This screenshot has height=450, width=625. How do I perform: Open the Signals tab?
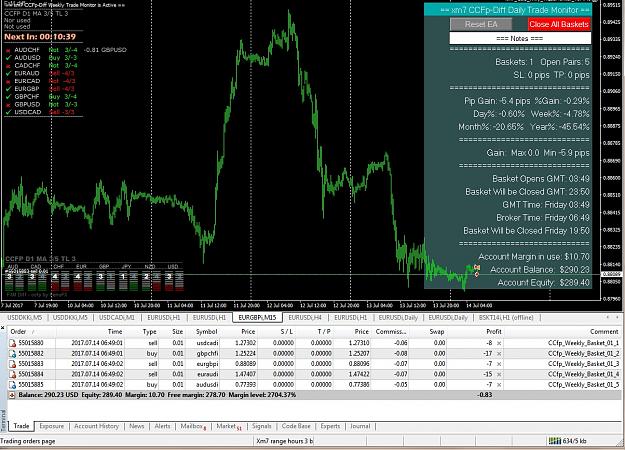tap(261, 426)
